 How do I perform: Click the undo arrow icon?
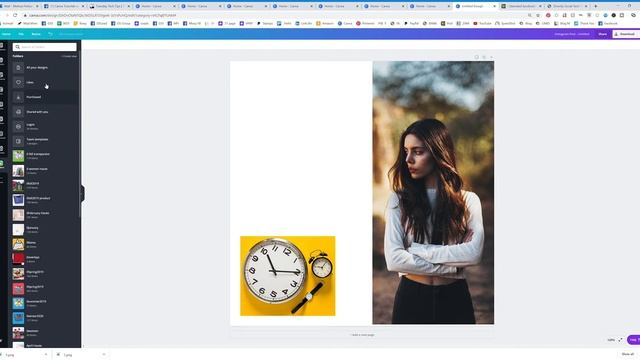coord(50,34)
